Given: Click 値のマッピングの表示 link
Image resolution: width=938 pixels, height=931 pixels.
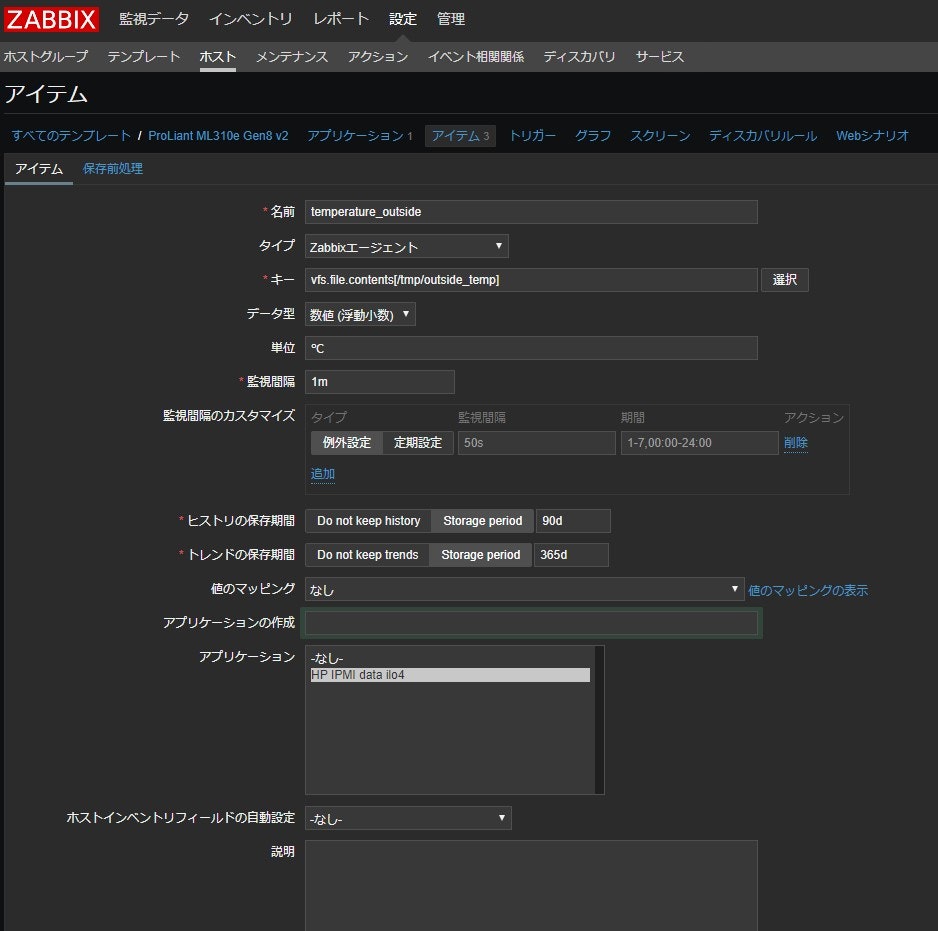Looking at the screenshot, I should [x=808, y=591].
